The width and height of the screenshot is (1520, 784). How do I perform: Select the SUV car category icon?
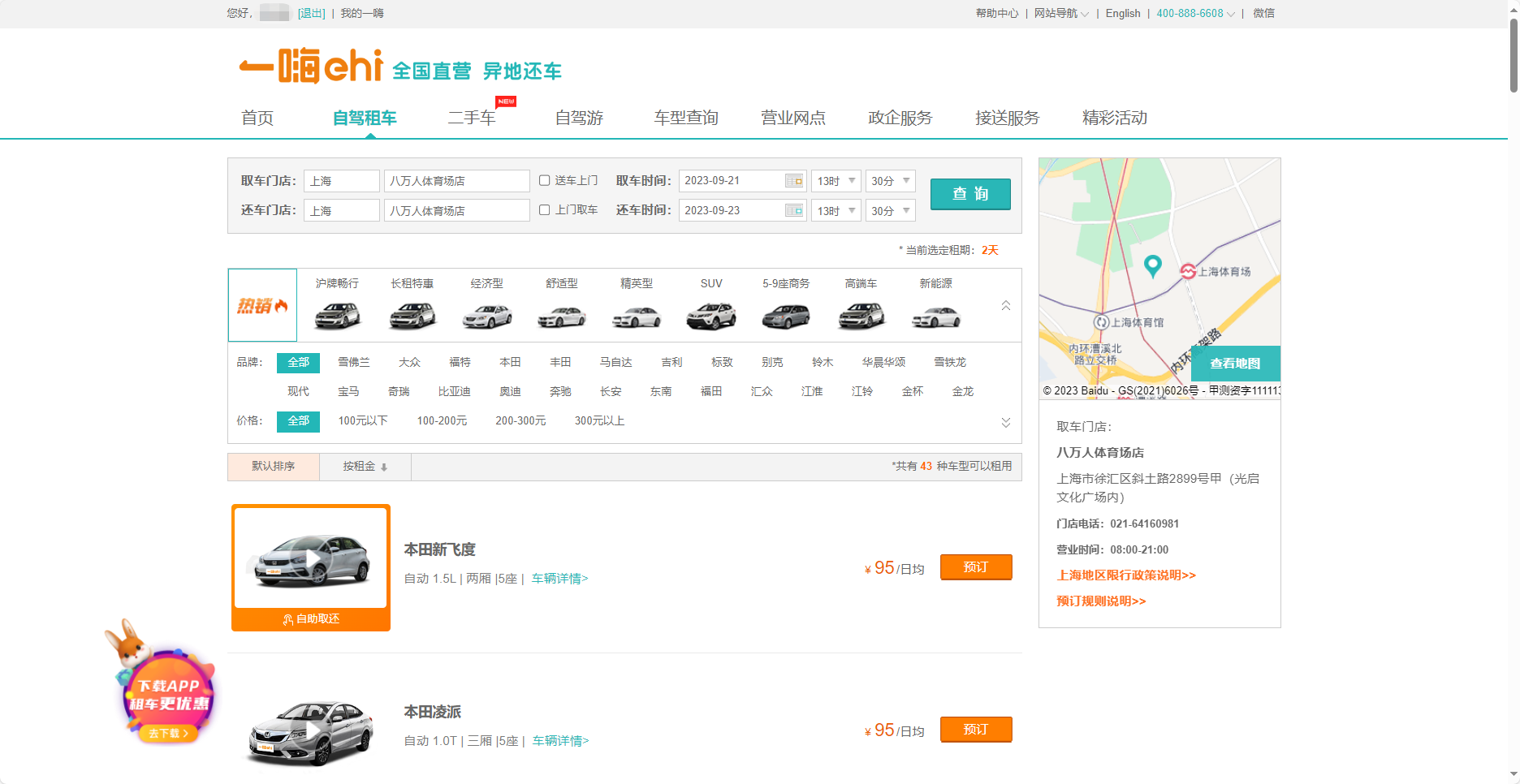(x=711, y=315)
